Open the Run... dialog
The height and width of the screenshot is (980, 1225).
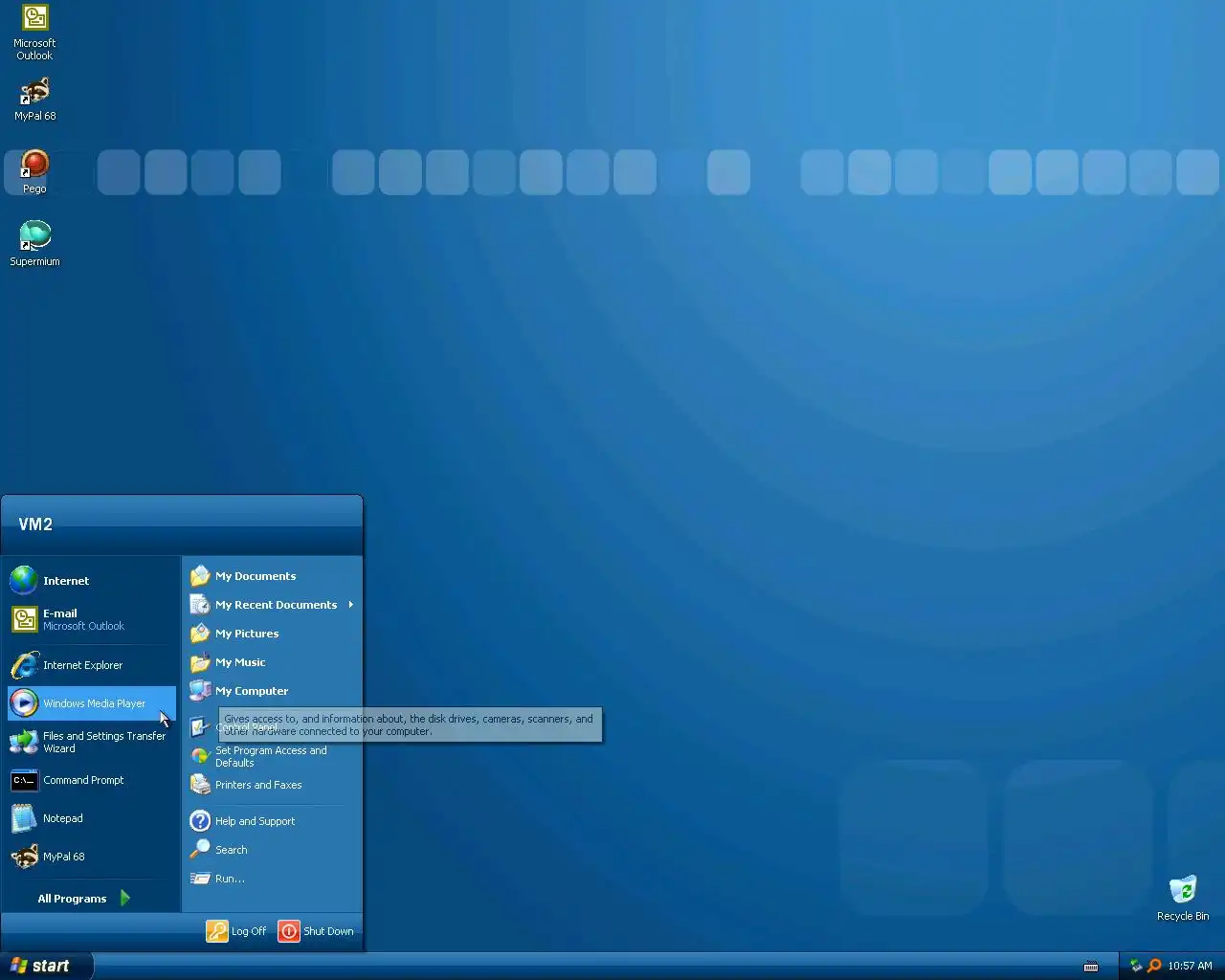pyautogui.click(x=272, y=879)
